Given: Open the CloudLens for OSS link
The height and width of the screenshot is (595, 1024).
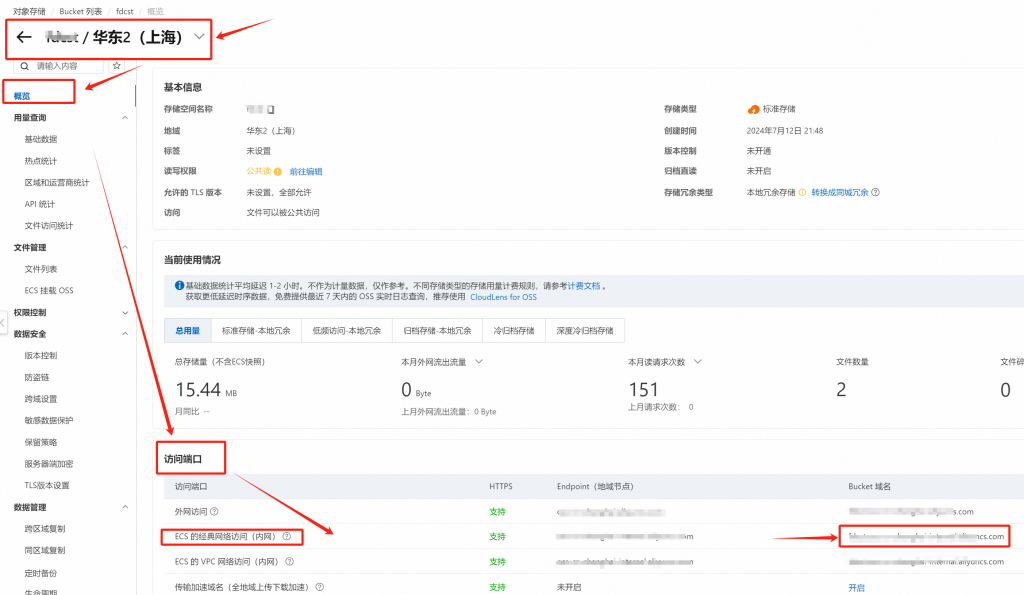Looking at the screenshot, I should (504, 297).
